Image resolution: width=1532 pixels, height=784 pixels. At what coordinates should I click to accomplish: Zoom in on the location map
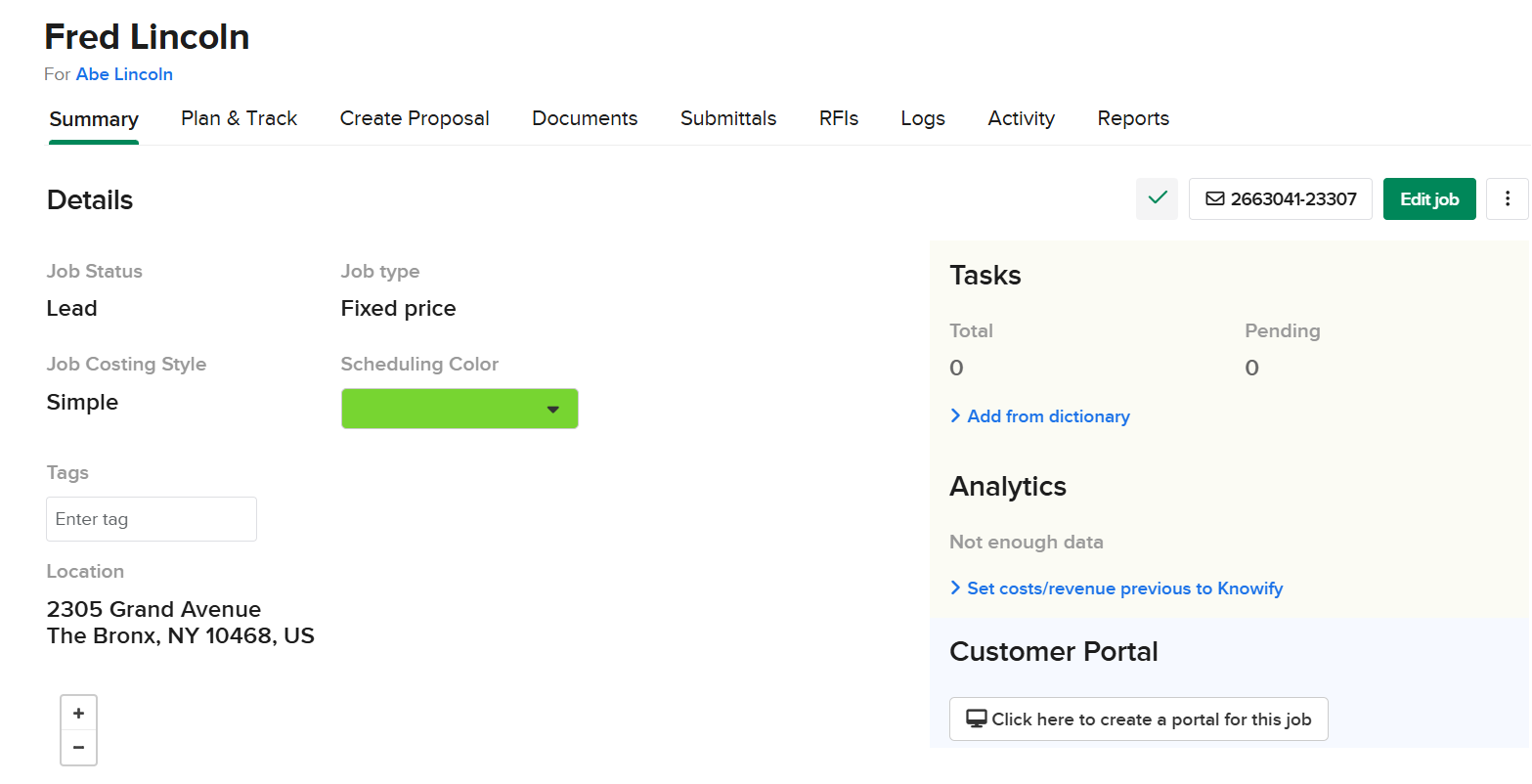click(78, 713)
